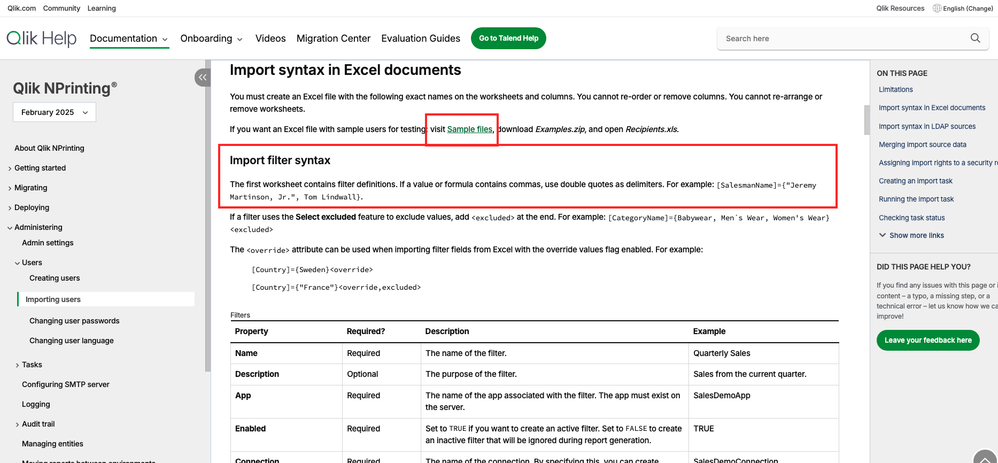The image size is (998, 463).
Task: Open Qlik Resources link
Action: tap(900, 8)
